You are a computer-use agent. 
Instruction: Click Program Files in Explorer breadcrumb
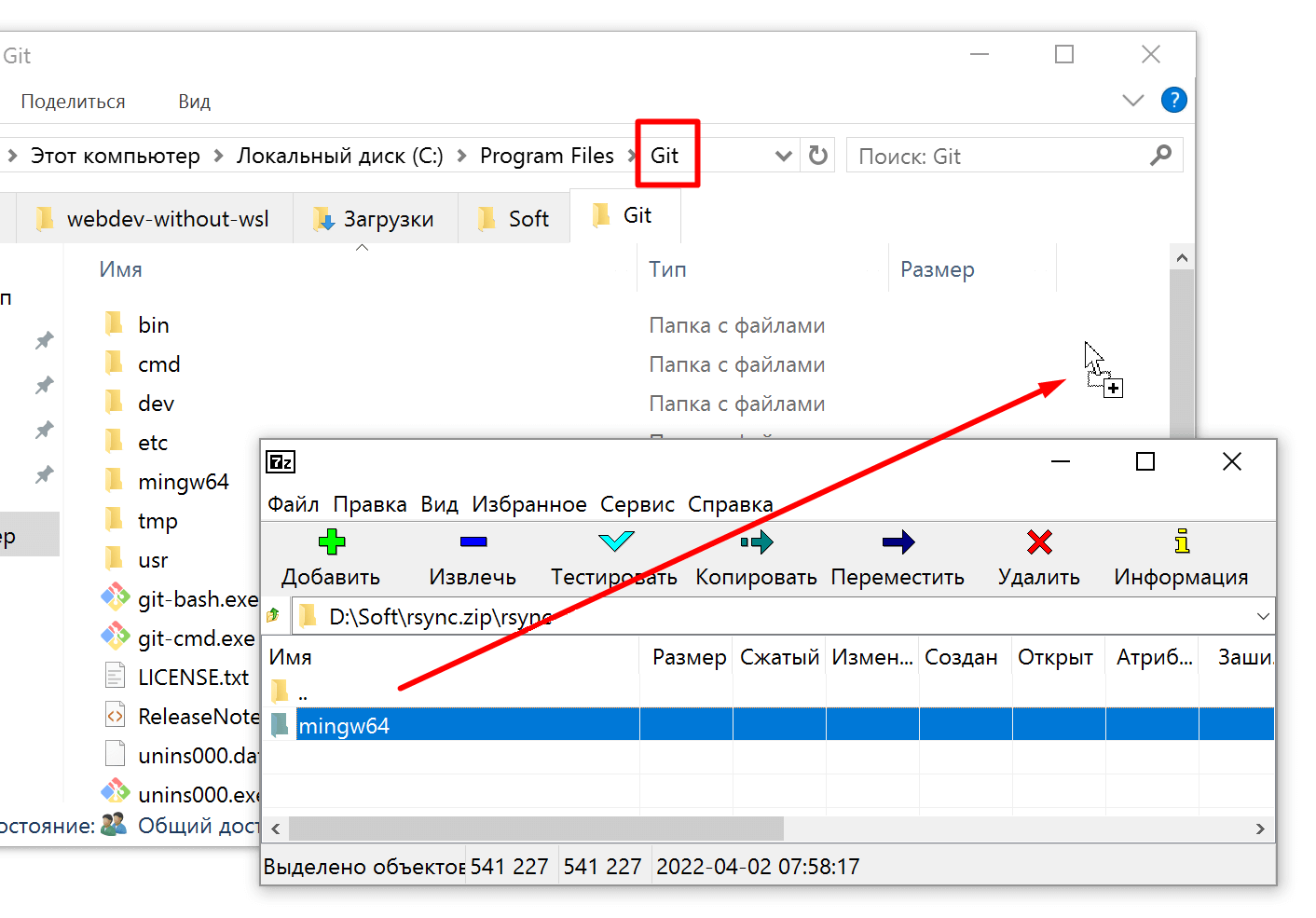pyautogui.click(x=547, y=156)
